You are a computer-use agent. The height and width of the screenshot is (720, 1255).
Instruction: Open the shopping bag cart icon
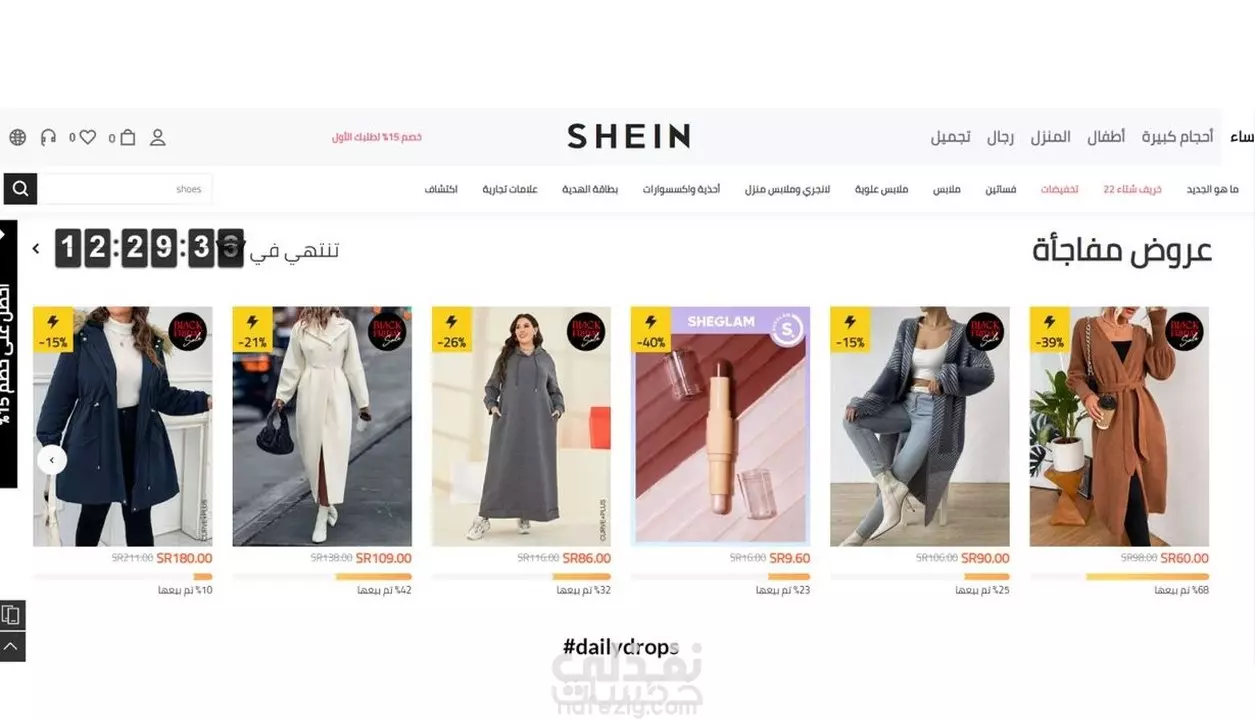click(x=127, y=138)
